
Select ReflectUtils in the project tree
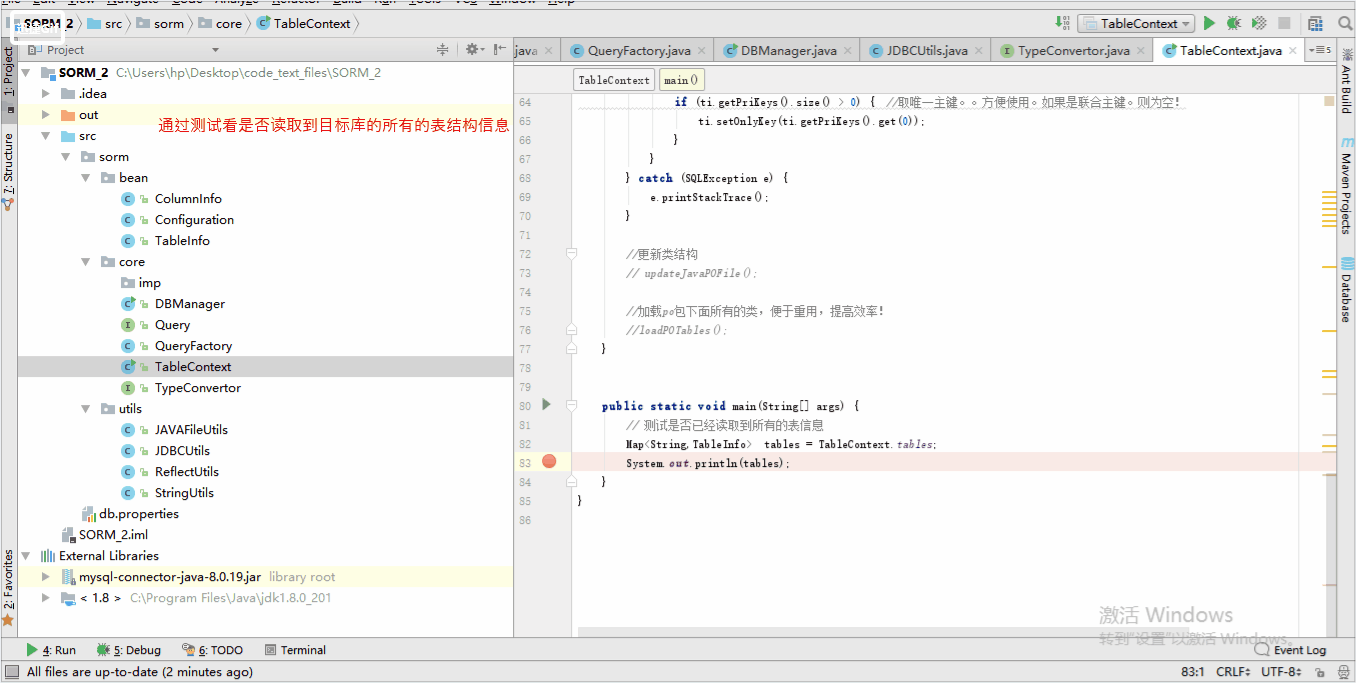(x=186, y=472)
